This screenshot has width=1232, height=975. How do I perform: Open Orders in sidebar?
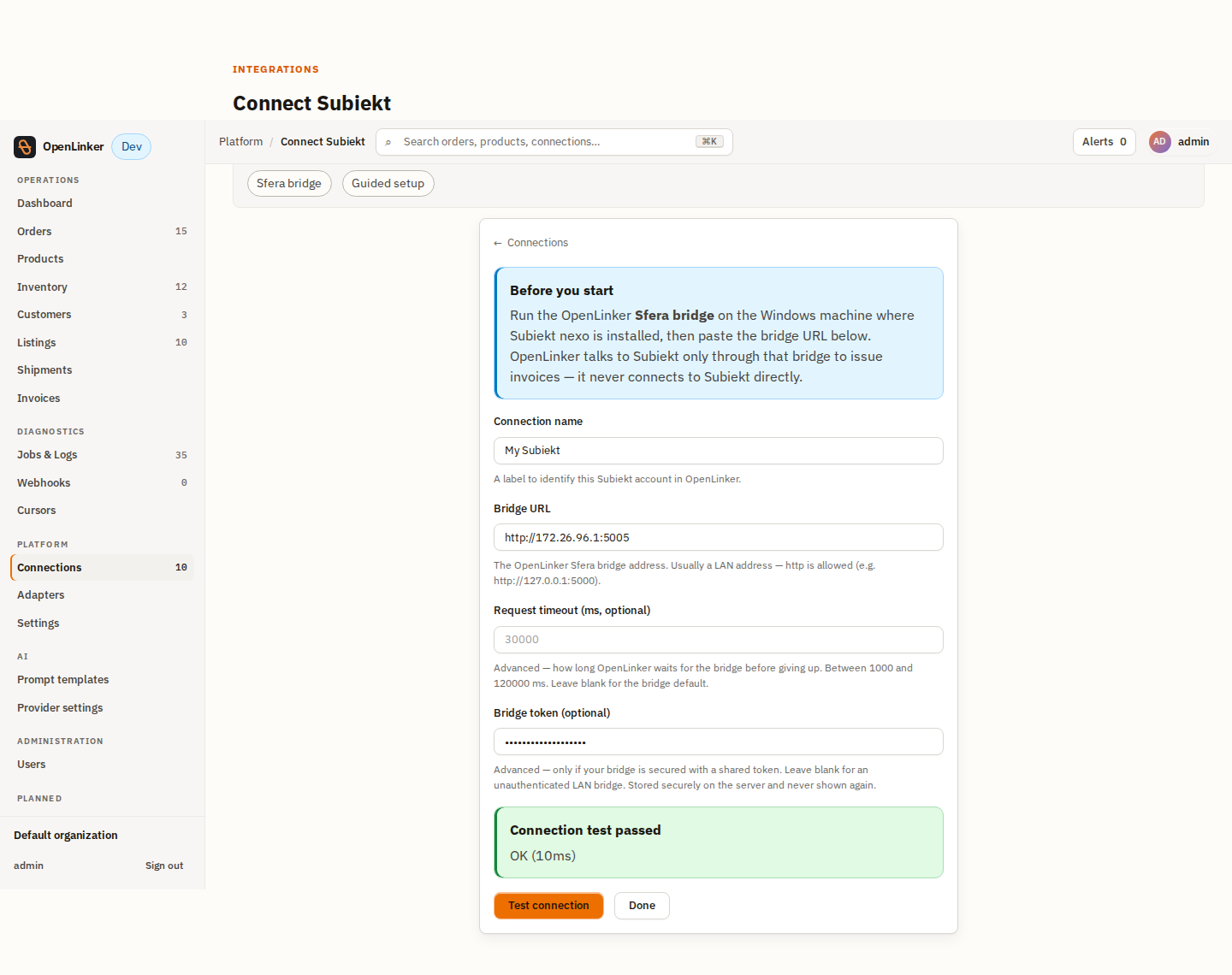pyautogui.click(x=103, y=232)
